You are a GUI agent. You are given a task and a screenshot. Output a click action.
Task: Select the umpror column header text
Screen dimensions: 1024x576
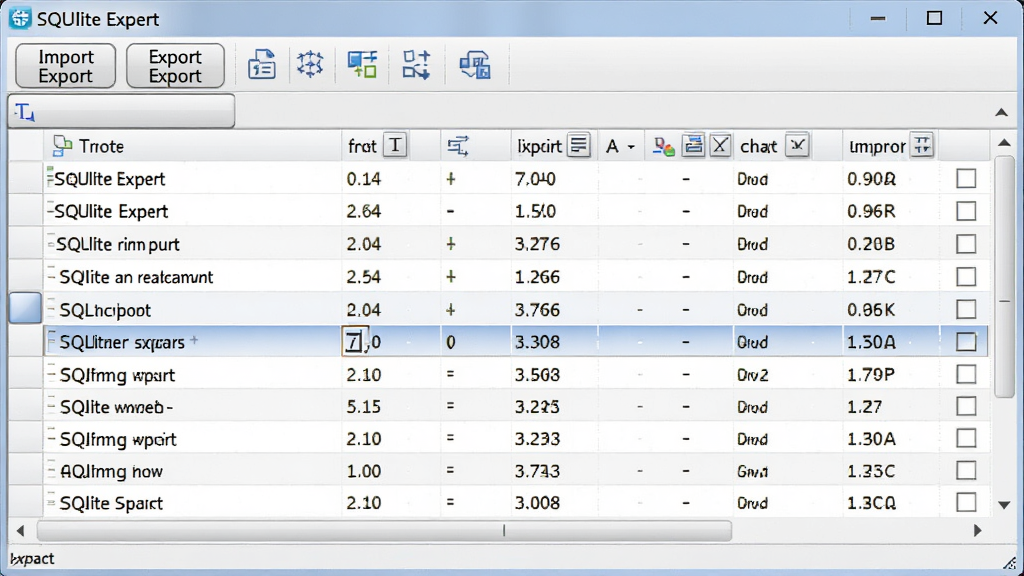click(877, 147)
